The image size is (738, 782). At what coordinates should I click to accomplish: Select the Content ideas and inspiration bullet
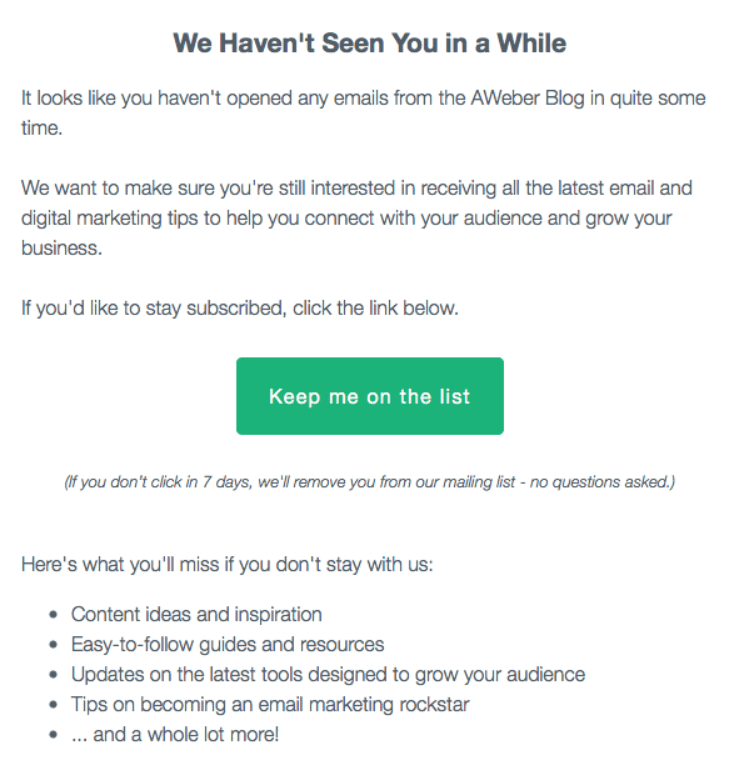[x=196, y=614]
